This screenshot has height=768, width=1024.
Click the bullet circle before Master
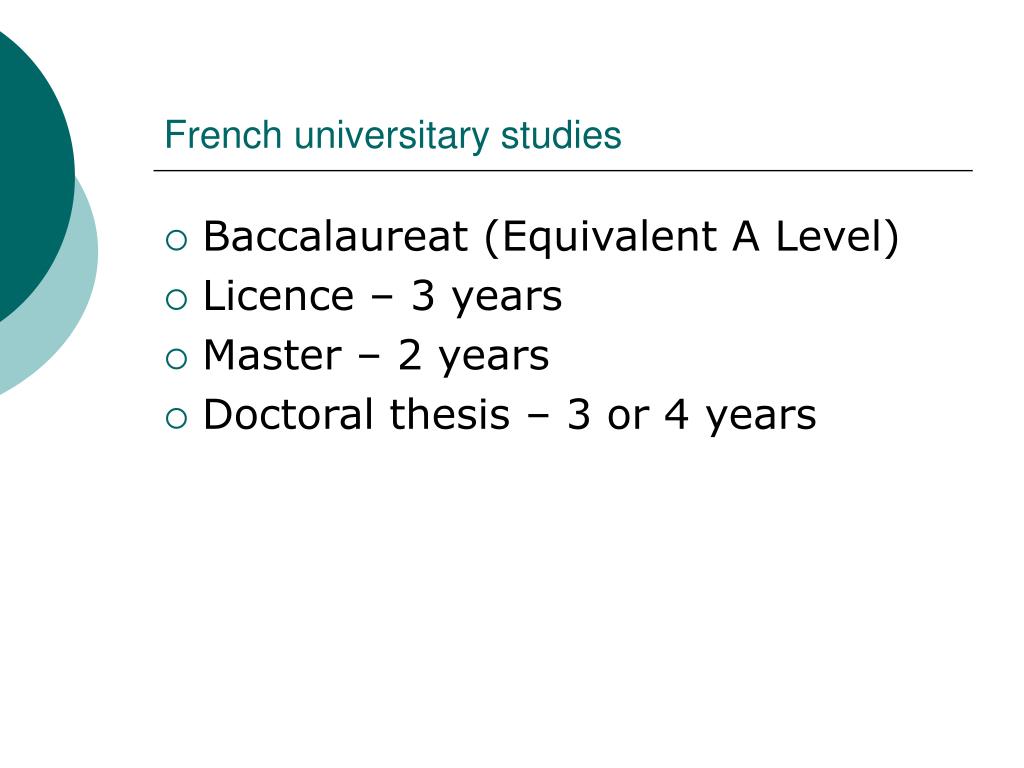(x=176, y=359)
